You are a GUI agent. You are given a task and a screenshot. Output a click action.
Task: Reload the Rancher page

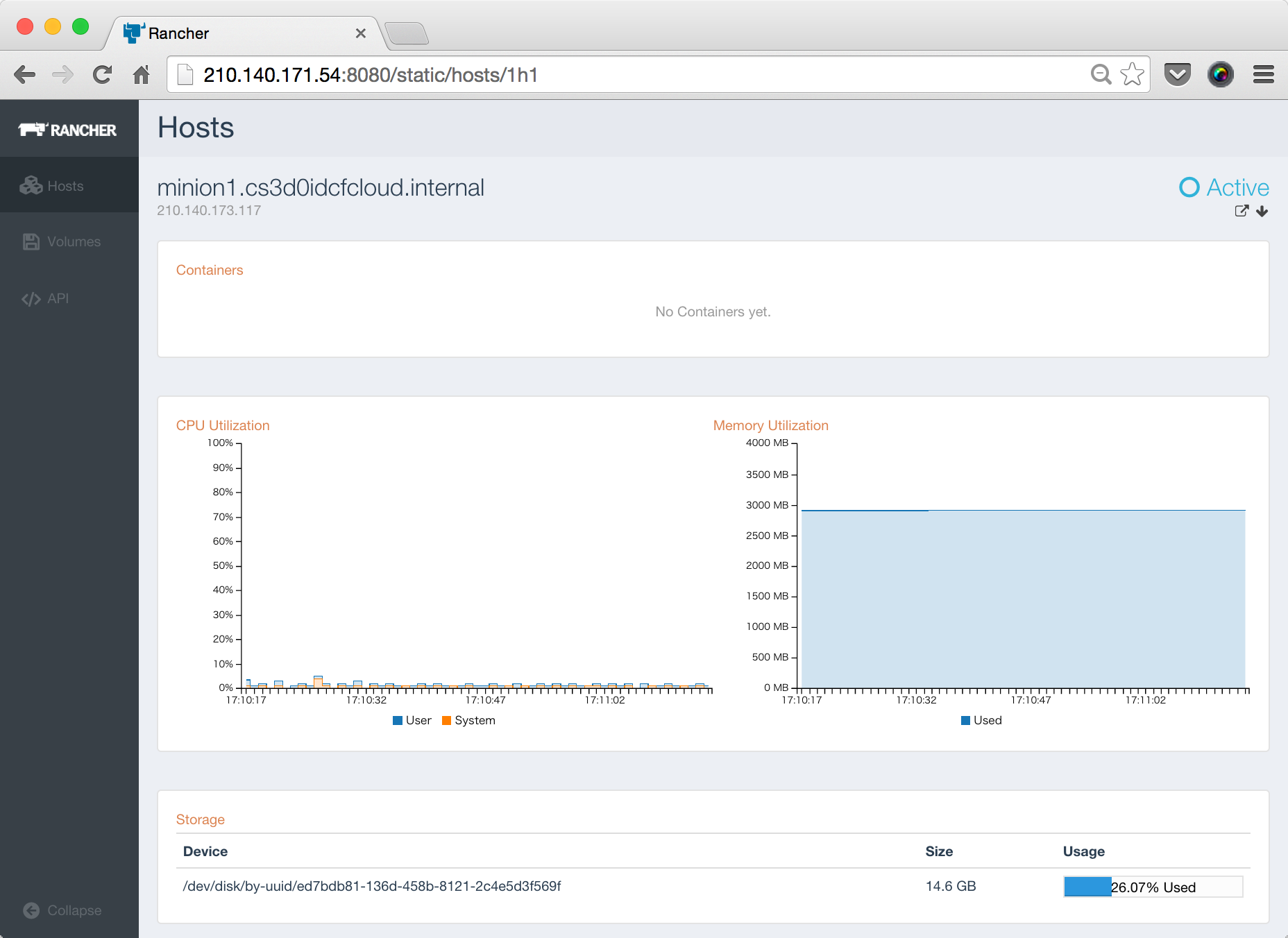pos(103,74)
